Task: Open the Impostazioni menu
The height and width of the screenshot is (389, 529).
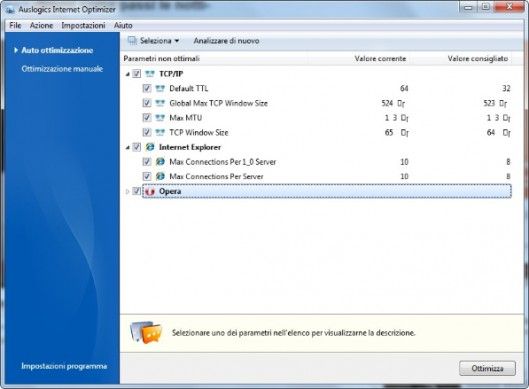Action: click(83, 25)
